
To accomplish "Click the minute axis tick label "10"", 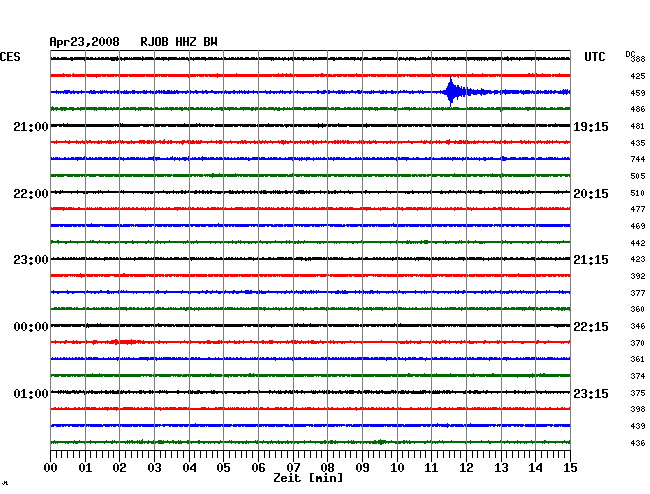I will pyautogui.click(x=397, y=468).
